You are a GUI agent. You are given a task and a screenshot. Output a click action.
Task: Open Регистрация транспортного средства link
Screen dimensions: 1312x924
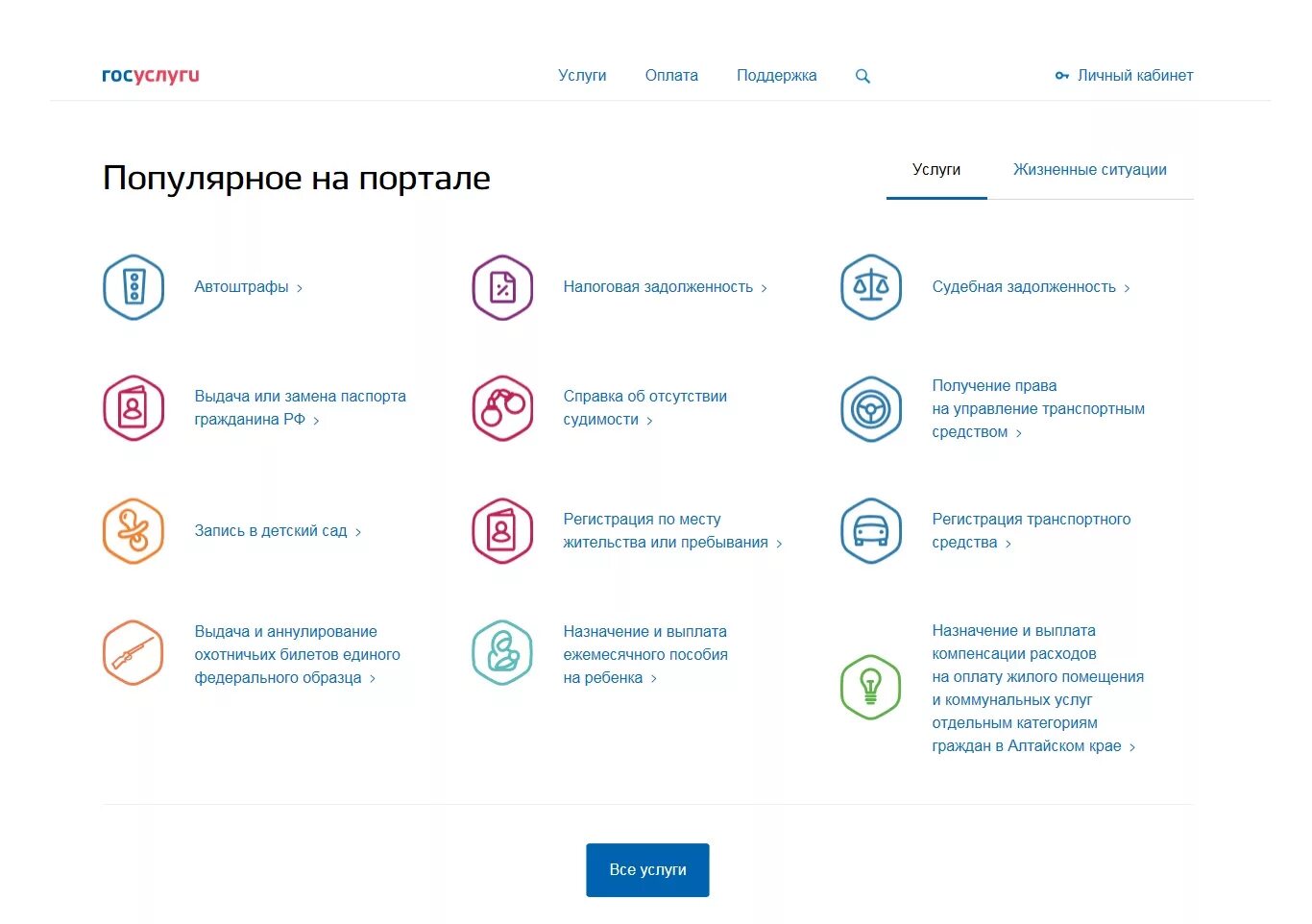click(1031, 531)
